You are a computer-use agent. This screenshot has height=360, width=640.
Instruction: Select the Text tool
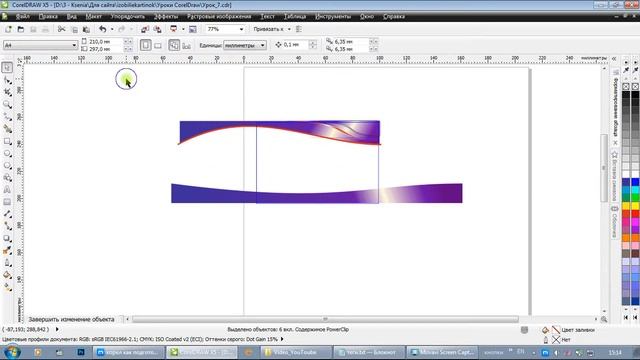[7, 190]
